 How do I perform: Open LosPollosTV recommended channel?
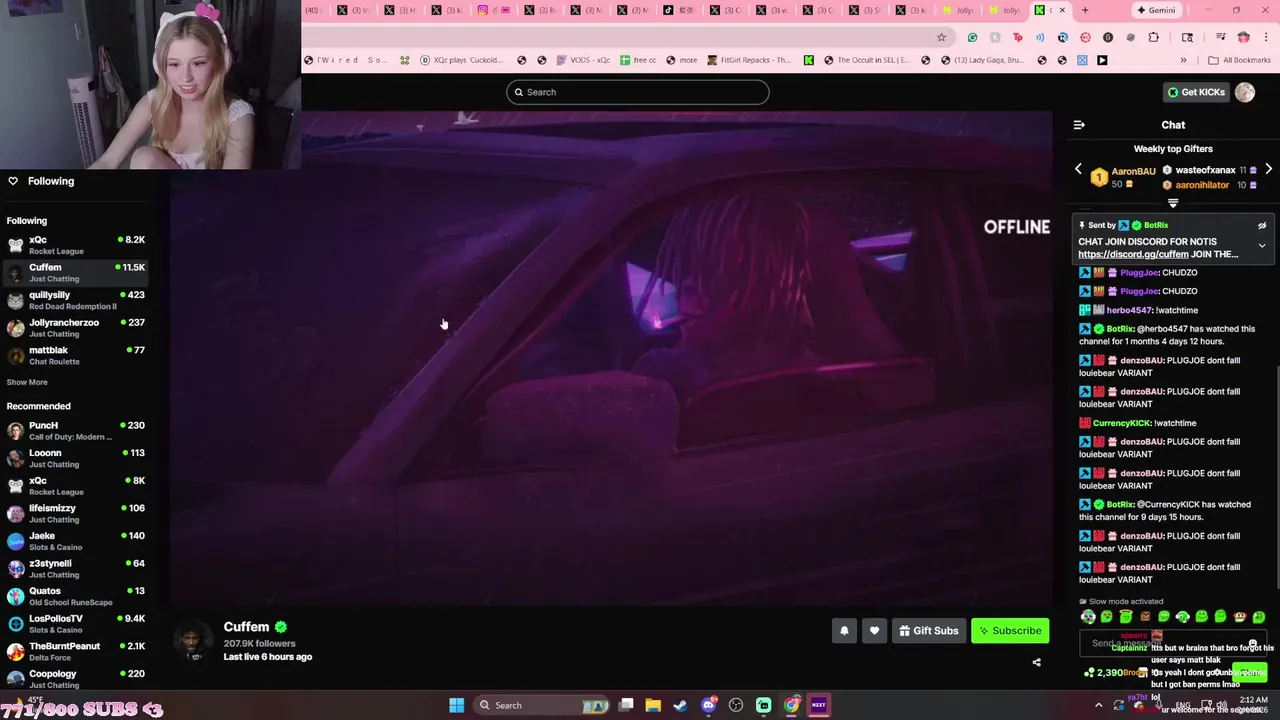coord(76,623)
